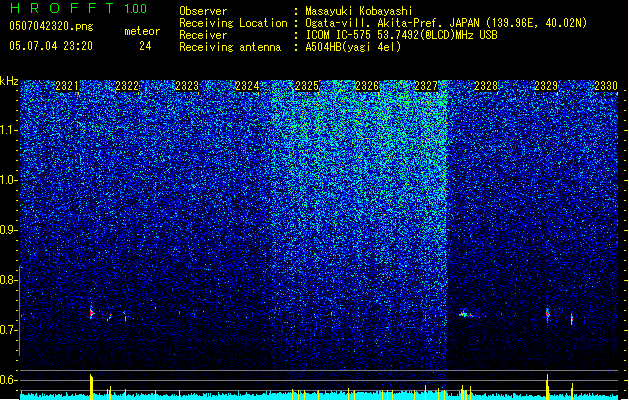Click the date stamp 05.07.04 23:20
629x400 pixels.
coord(51,46)
